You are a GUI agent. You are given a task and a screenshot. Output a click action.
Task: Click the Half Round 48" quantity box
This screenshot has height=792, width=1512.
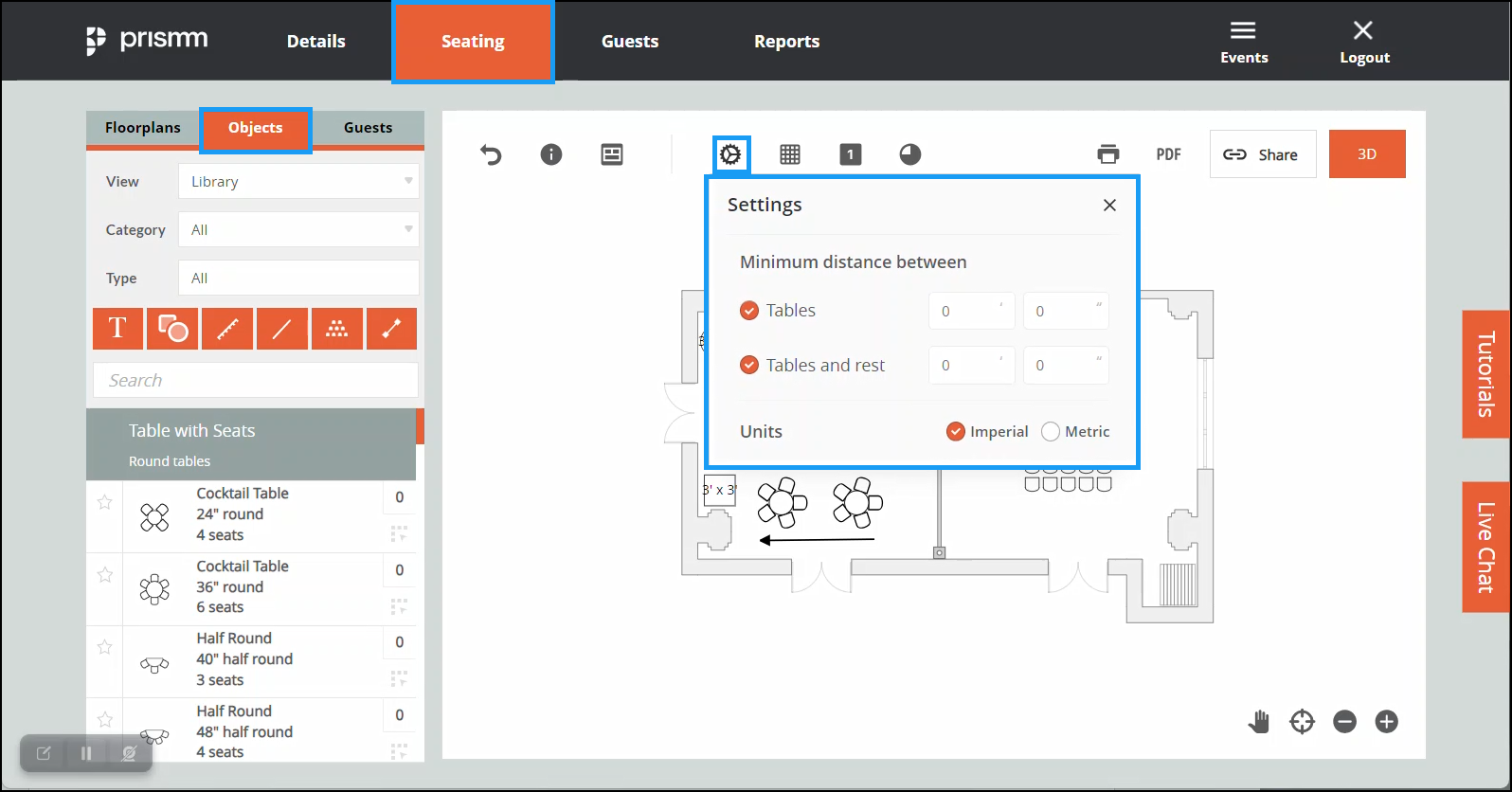pyautogui.click(x=400, y=715)
